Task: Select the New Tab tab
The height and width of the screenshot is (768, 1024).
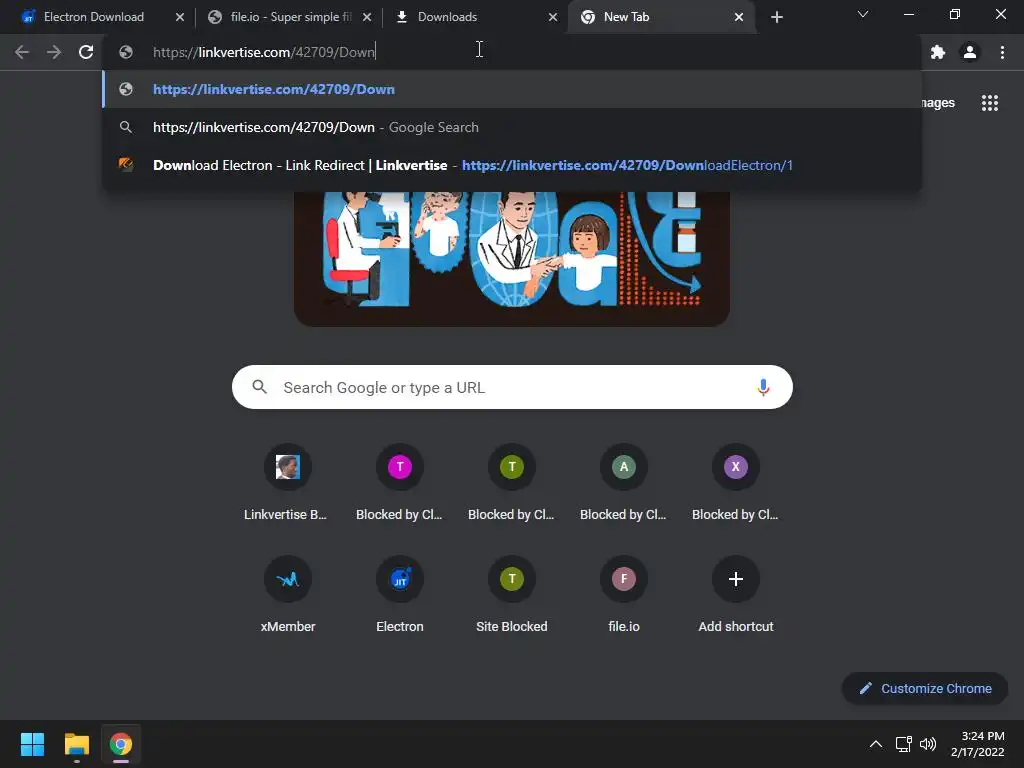Action: [660, 17]
